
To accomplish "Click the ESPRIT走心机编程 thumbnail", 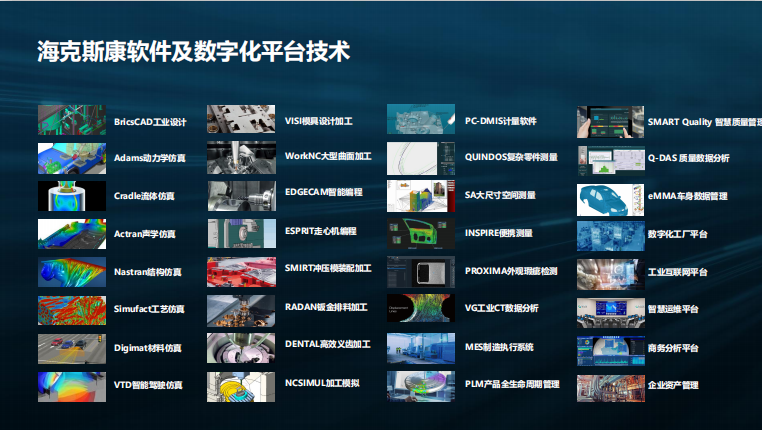I will [242, 233].
